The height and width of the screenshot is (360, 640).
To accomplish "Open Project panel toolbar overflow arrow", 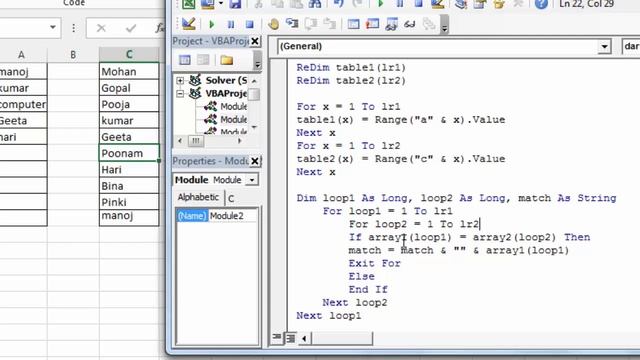I will [x=257, y=61].
